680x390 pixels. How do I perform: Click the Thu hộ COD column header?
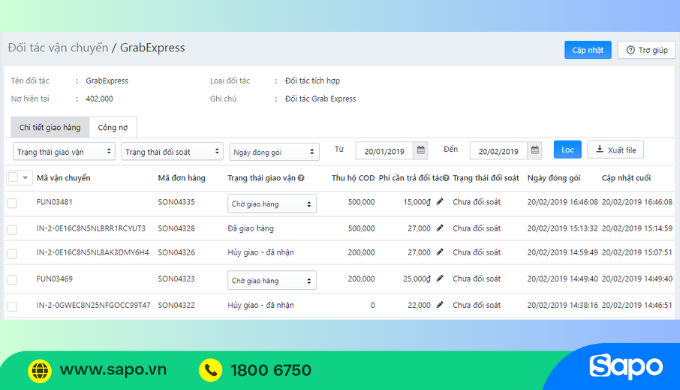(x=353, y=178)
